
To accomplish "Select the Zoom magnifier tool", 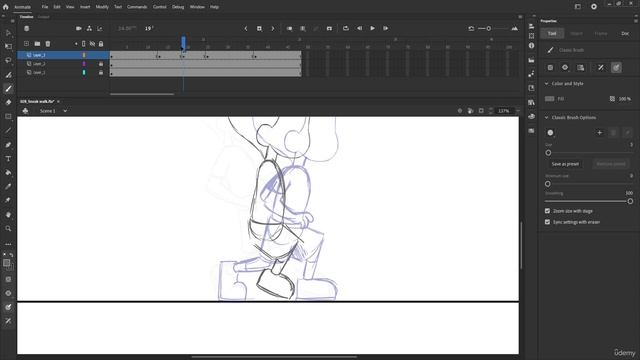I will tap(8, 229).
